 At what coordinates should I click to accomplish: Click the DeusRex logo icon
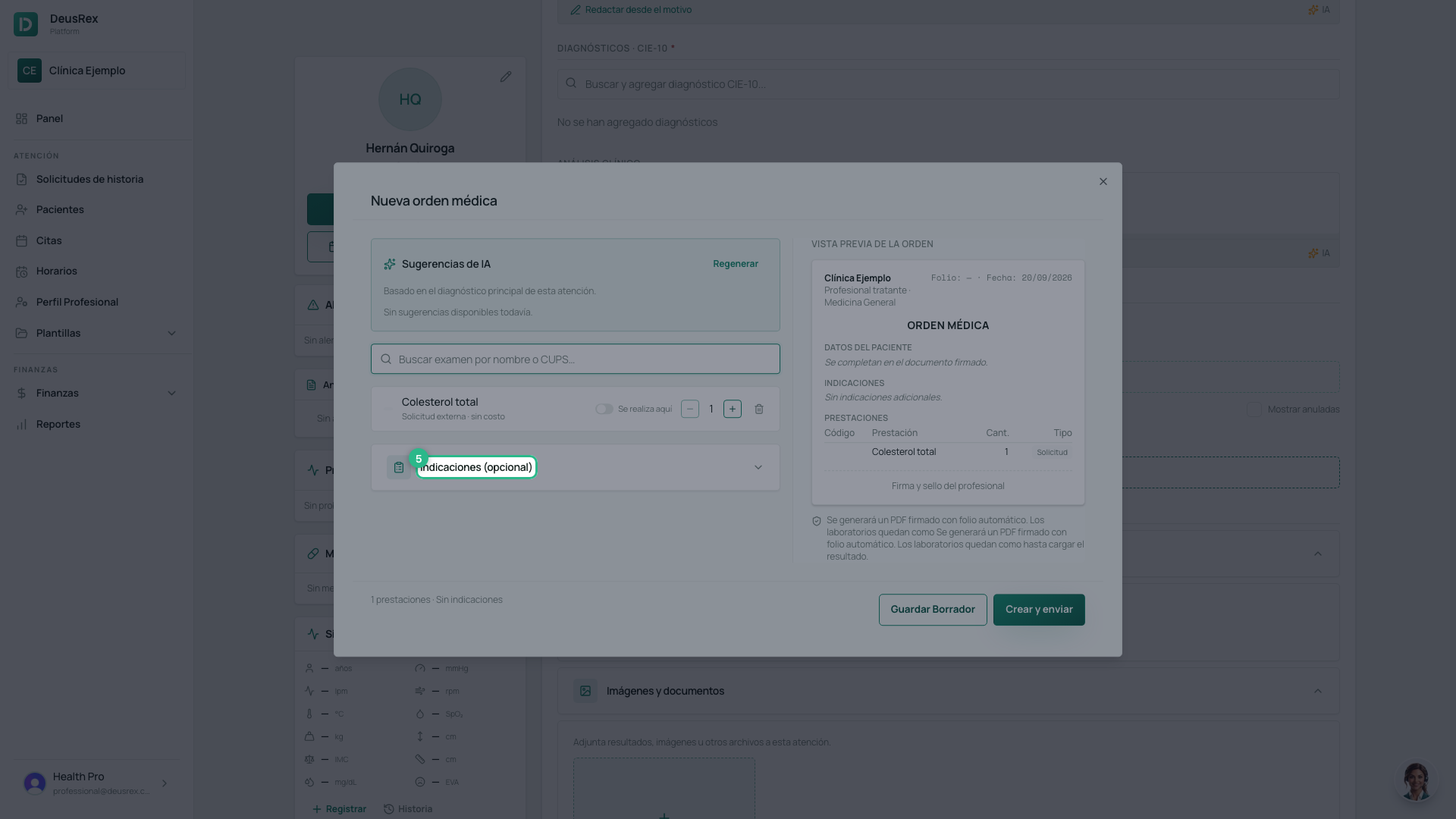click(26, 24)
